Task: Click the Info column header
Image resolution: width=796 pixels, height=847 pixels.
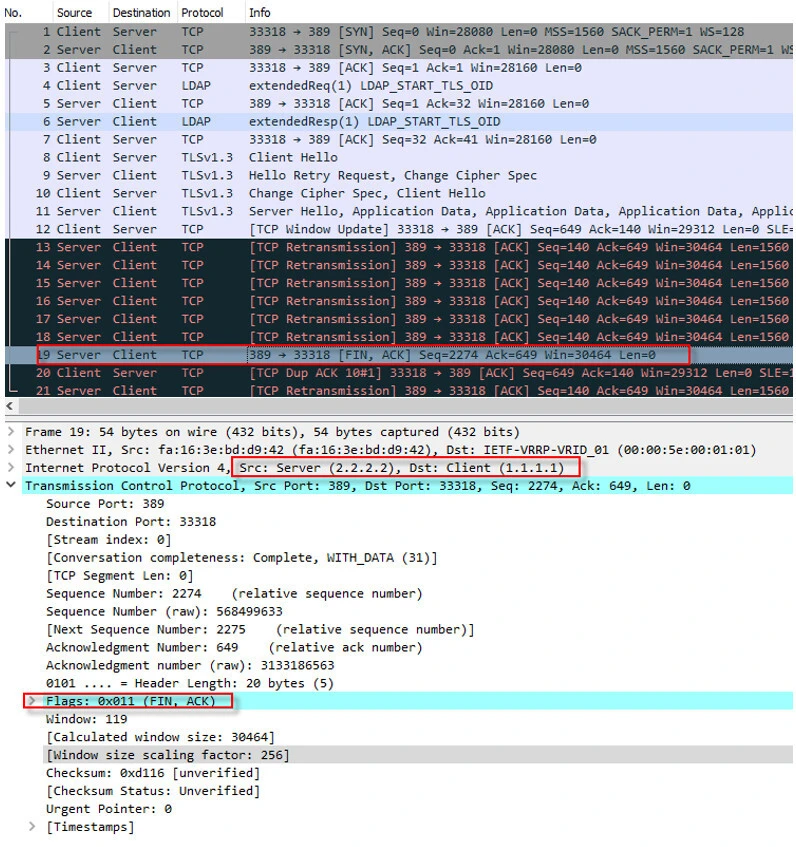Action: tap(260, 13)
